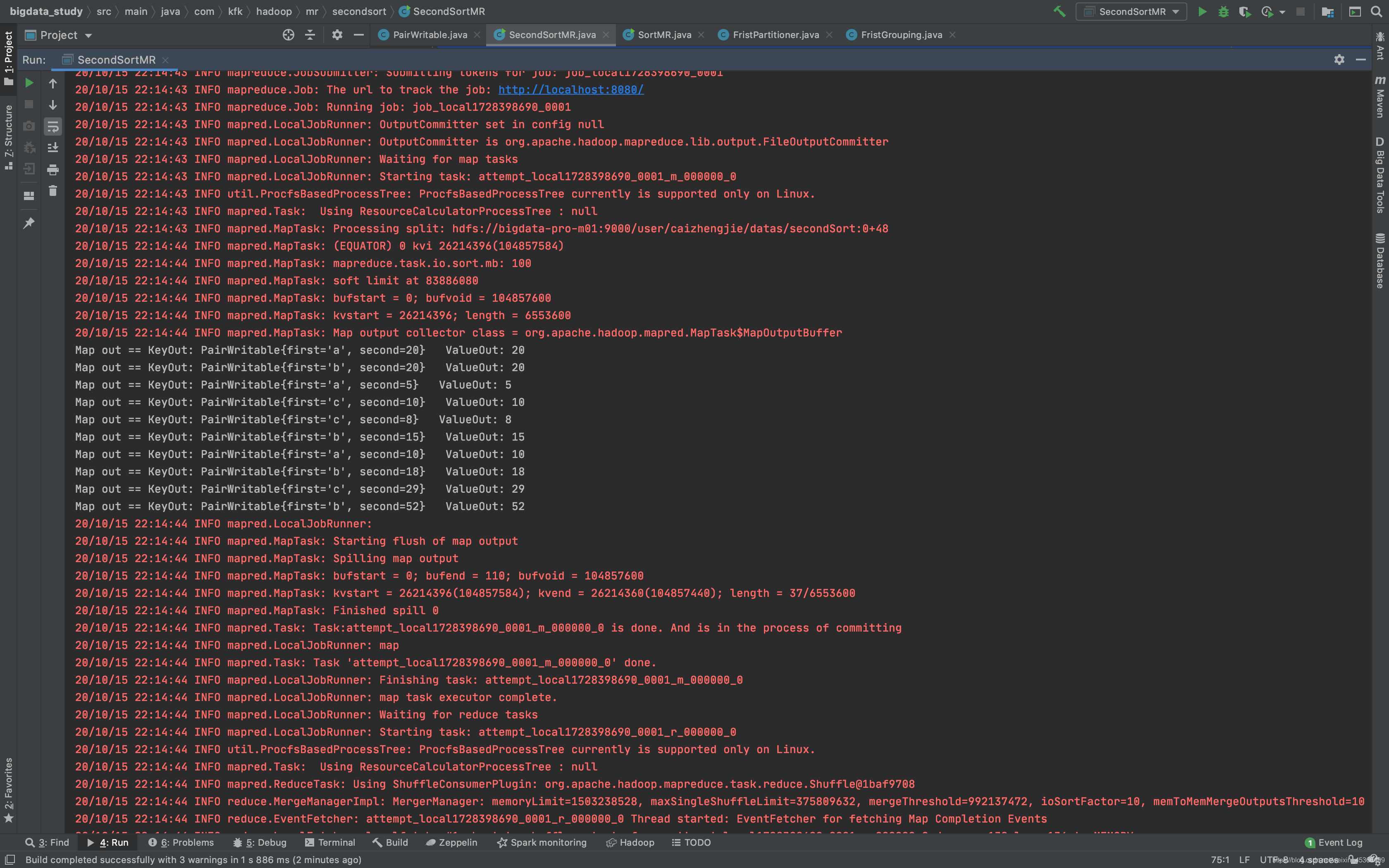Close the PairWritable.java tab

(x=477, y=35)
